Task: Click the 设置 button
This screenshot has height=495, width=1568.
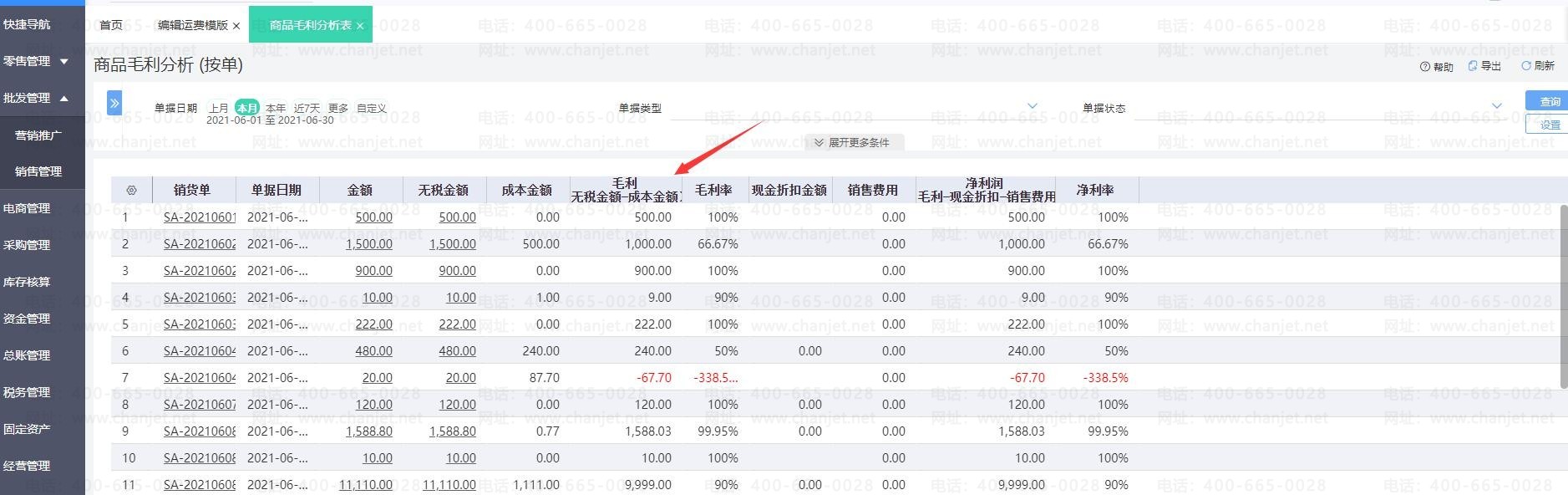Action: click(x=1545, y=125)
